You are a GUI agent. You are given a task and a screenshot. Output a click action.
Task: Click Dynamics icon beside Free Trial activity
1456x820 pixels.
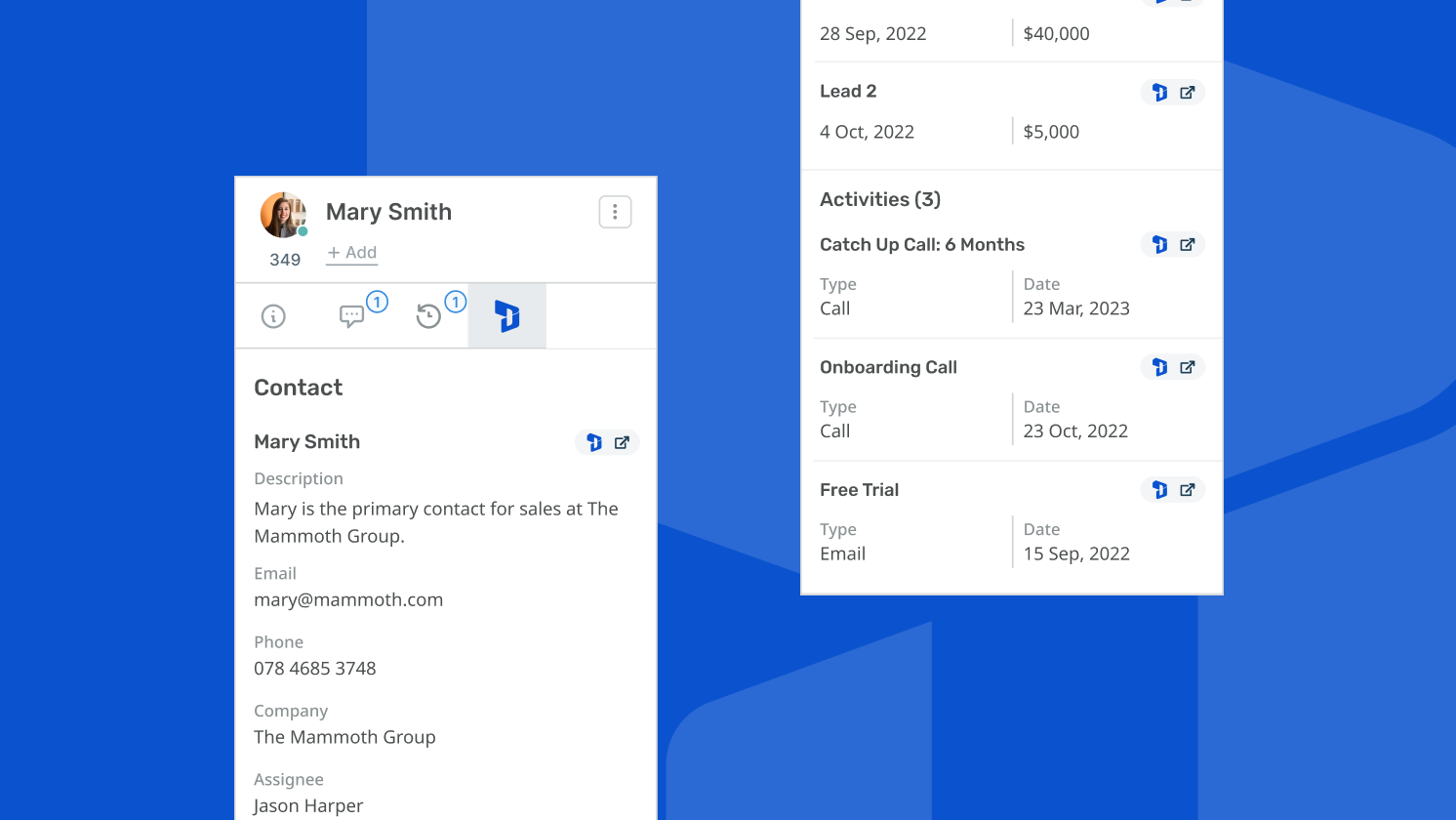coord(1158,489)
